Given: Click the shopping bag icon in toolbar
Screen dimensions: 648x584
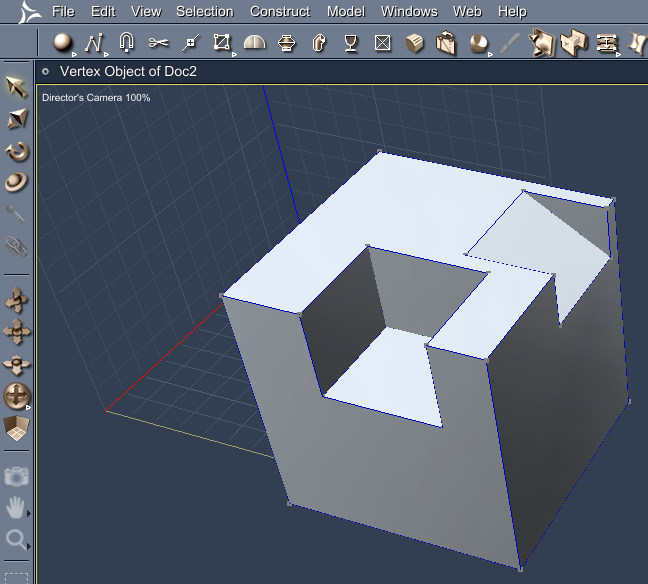Looking at the screenshot, I should (x=447, y=43).
